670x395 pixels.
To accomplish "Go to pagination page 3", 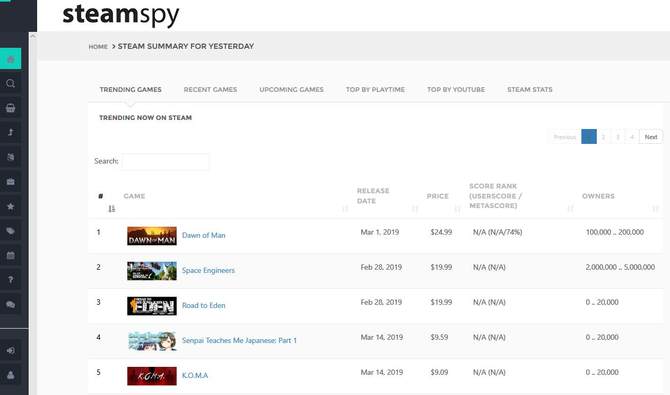I will [x=617, y=137].
